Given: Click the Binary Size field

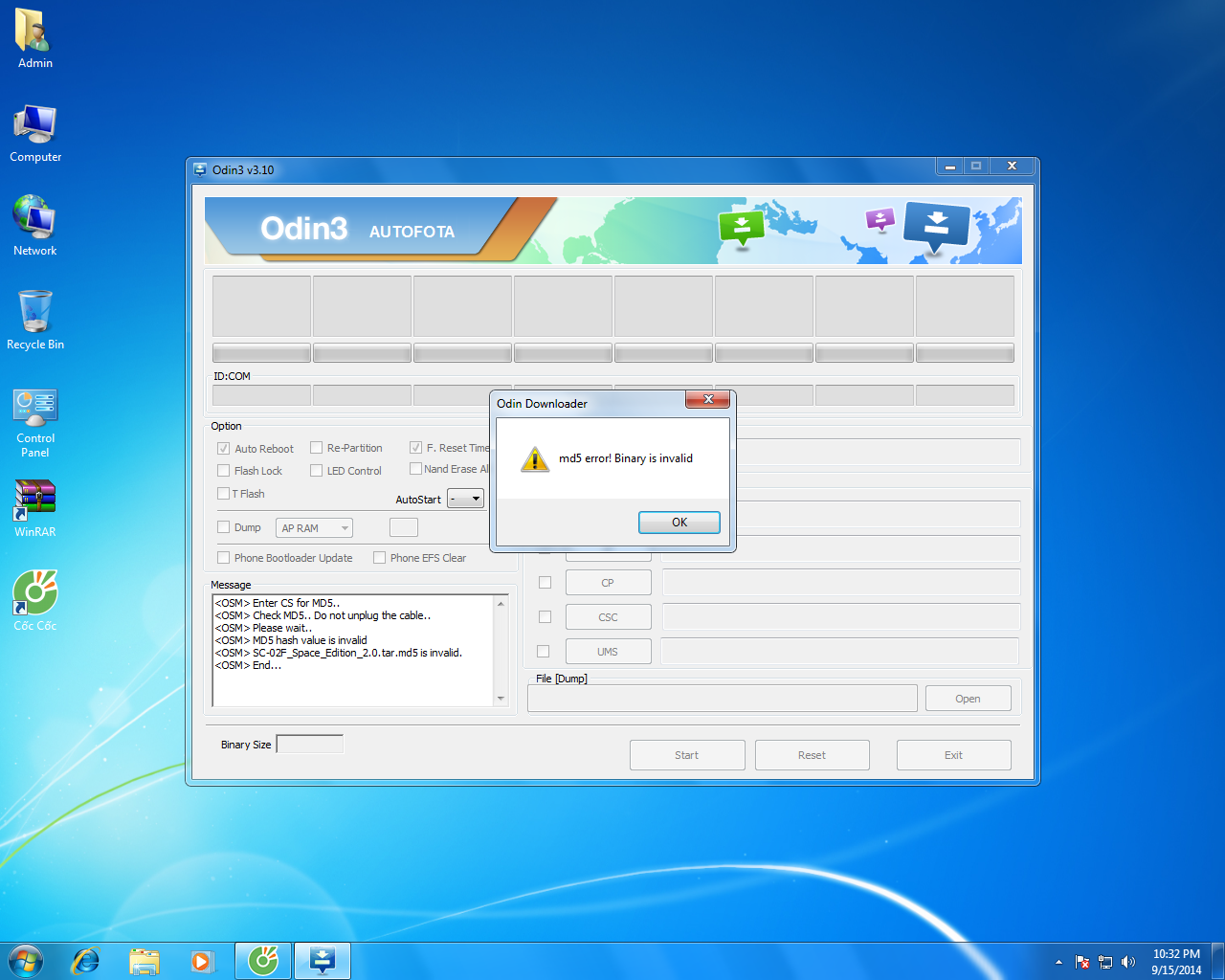Looking at the screenshot, I should click(309, 744).
